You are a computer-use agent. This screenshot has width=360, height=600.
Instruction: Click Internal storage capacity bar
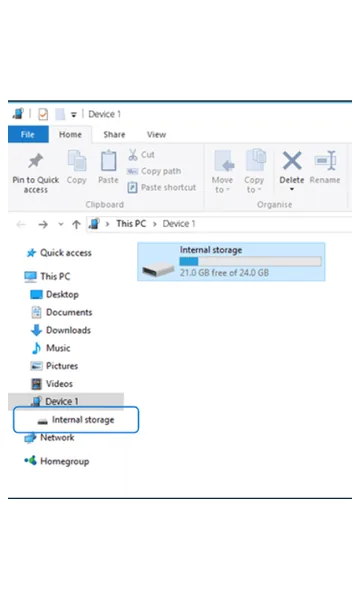coord(251,261)
